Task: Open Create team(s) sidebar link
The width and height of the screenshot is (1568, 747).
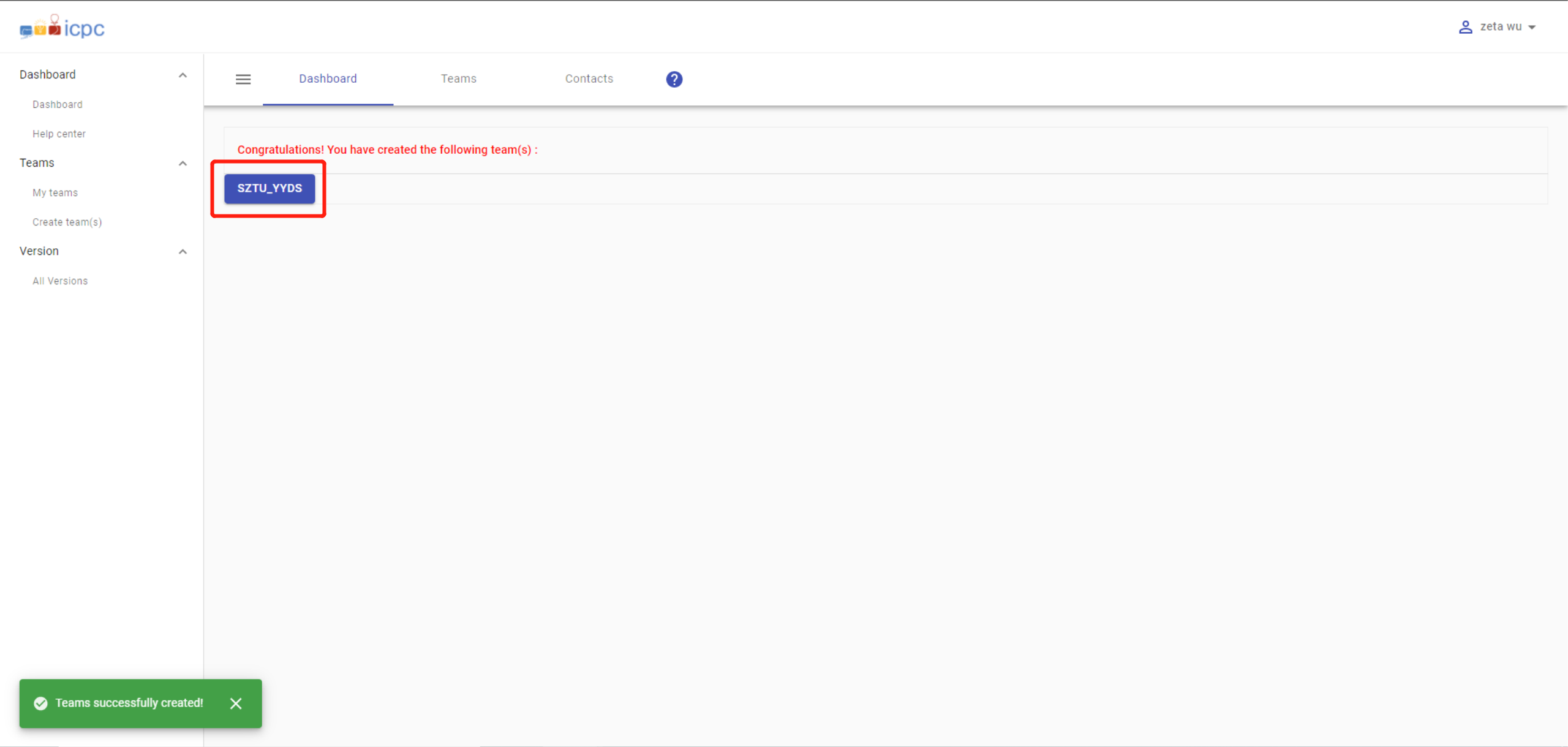Action: (x=67, y=222)
